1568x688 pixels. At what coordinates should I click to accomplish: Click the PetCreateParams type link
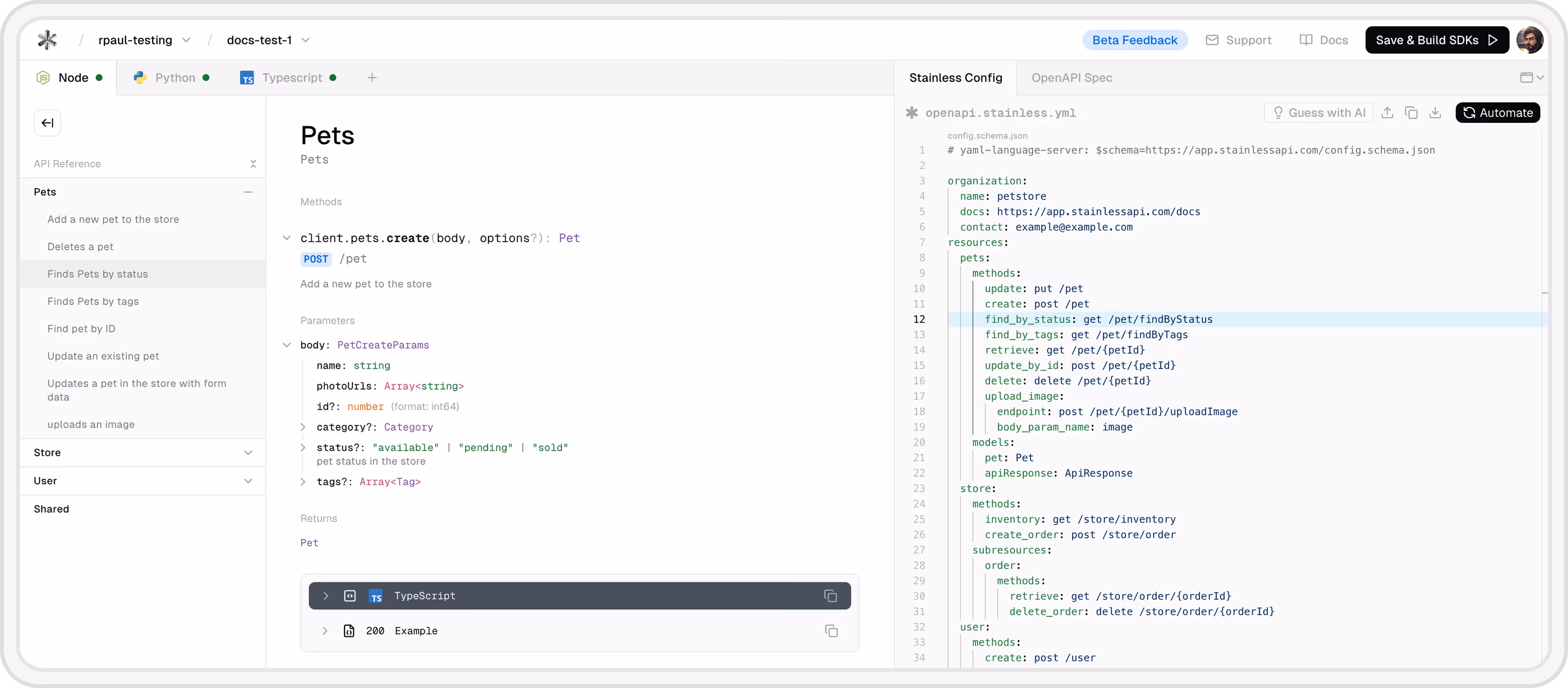click(x=383, y=345)
